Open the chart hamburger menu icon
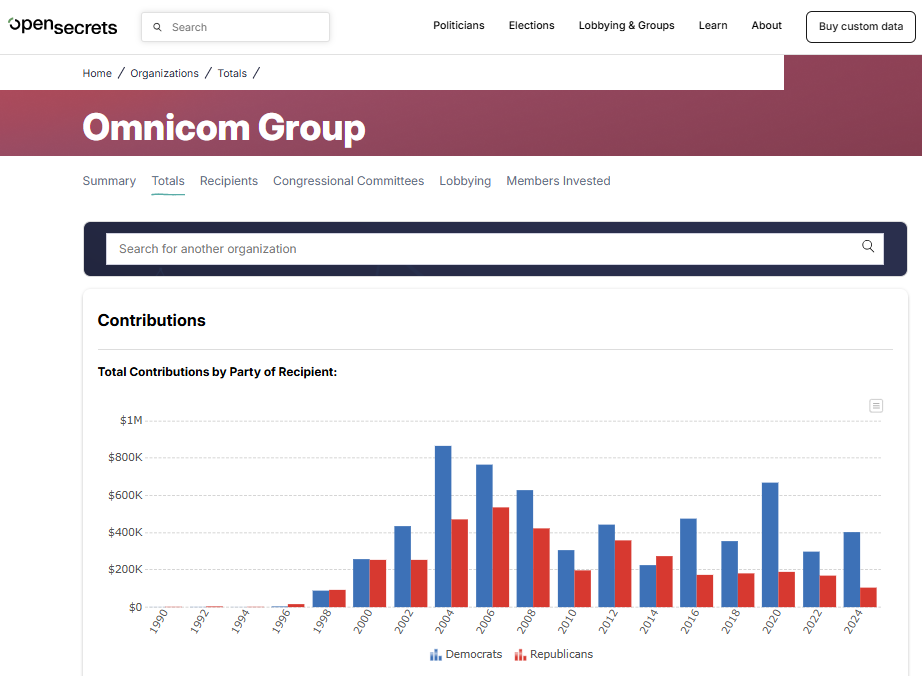 (876, 405)
